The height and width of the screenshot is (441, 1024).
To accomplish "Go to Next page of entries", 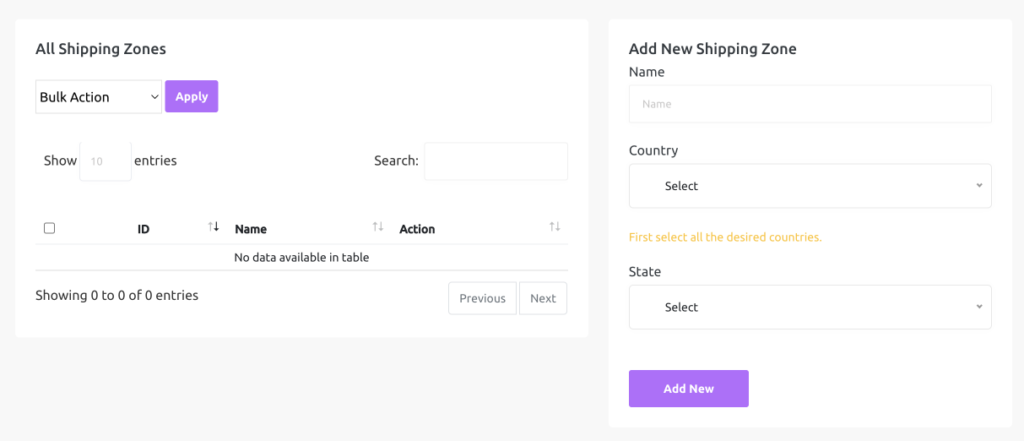I will (x=543, y=299).
